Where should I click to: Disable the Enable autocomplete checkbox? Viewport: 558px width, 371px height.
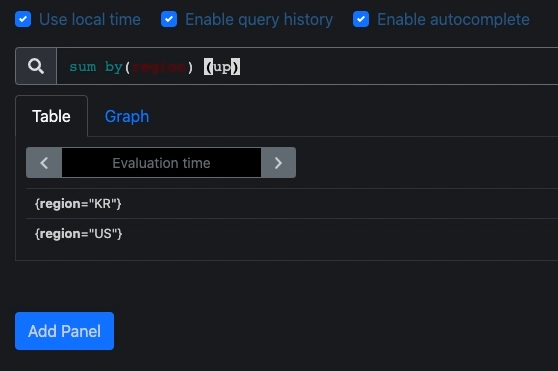click(361, 19)
